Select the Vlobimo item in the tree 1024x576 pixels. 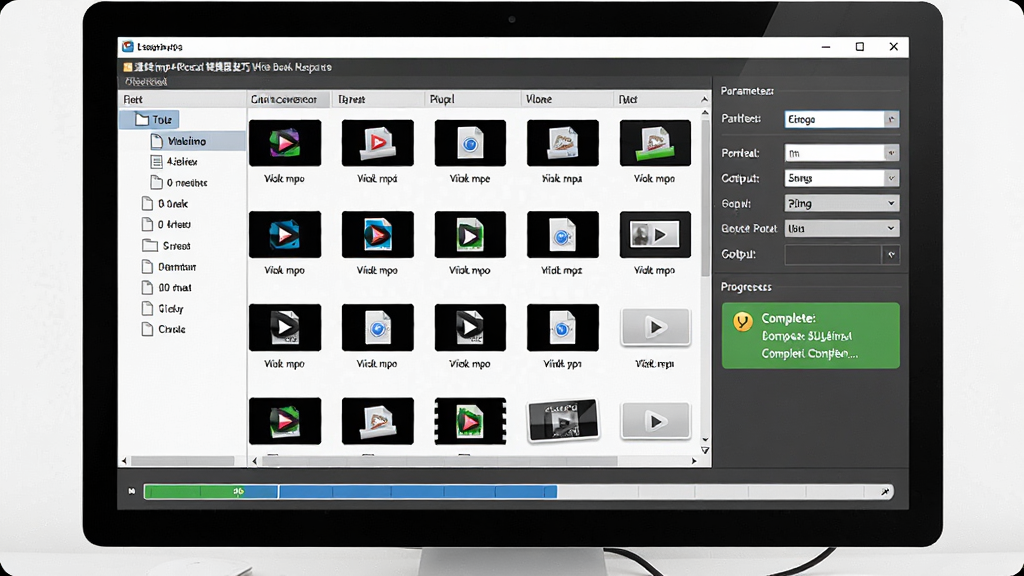point(186,141)
